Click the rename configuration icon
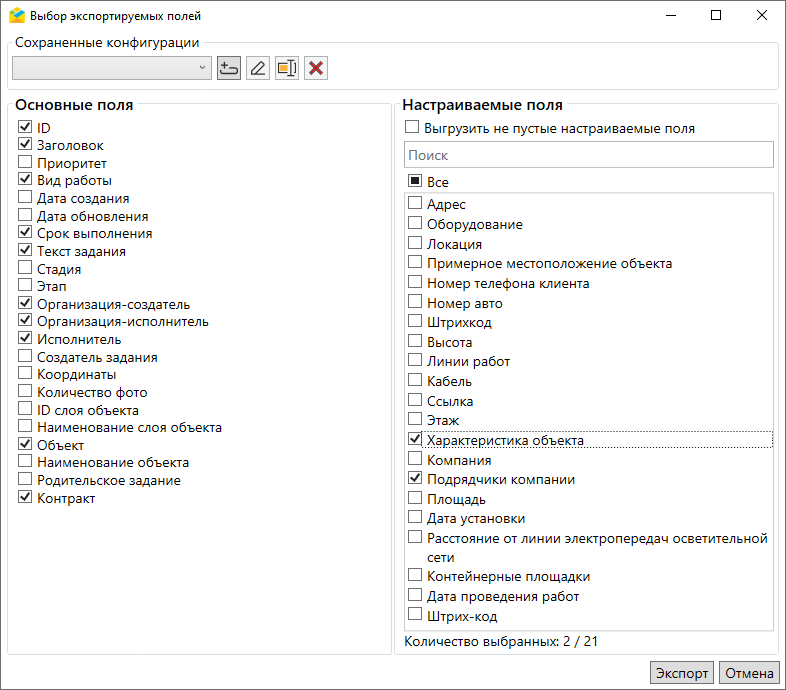This screenshot has width=786, height=690. point(287,68)
